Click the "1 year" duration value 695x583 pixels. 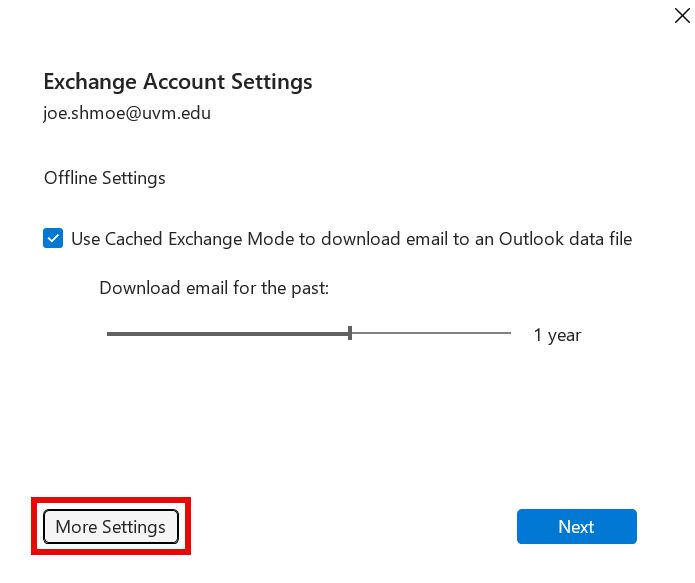coord(557,335)
